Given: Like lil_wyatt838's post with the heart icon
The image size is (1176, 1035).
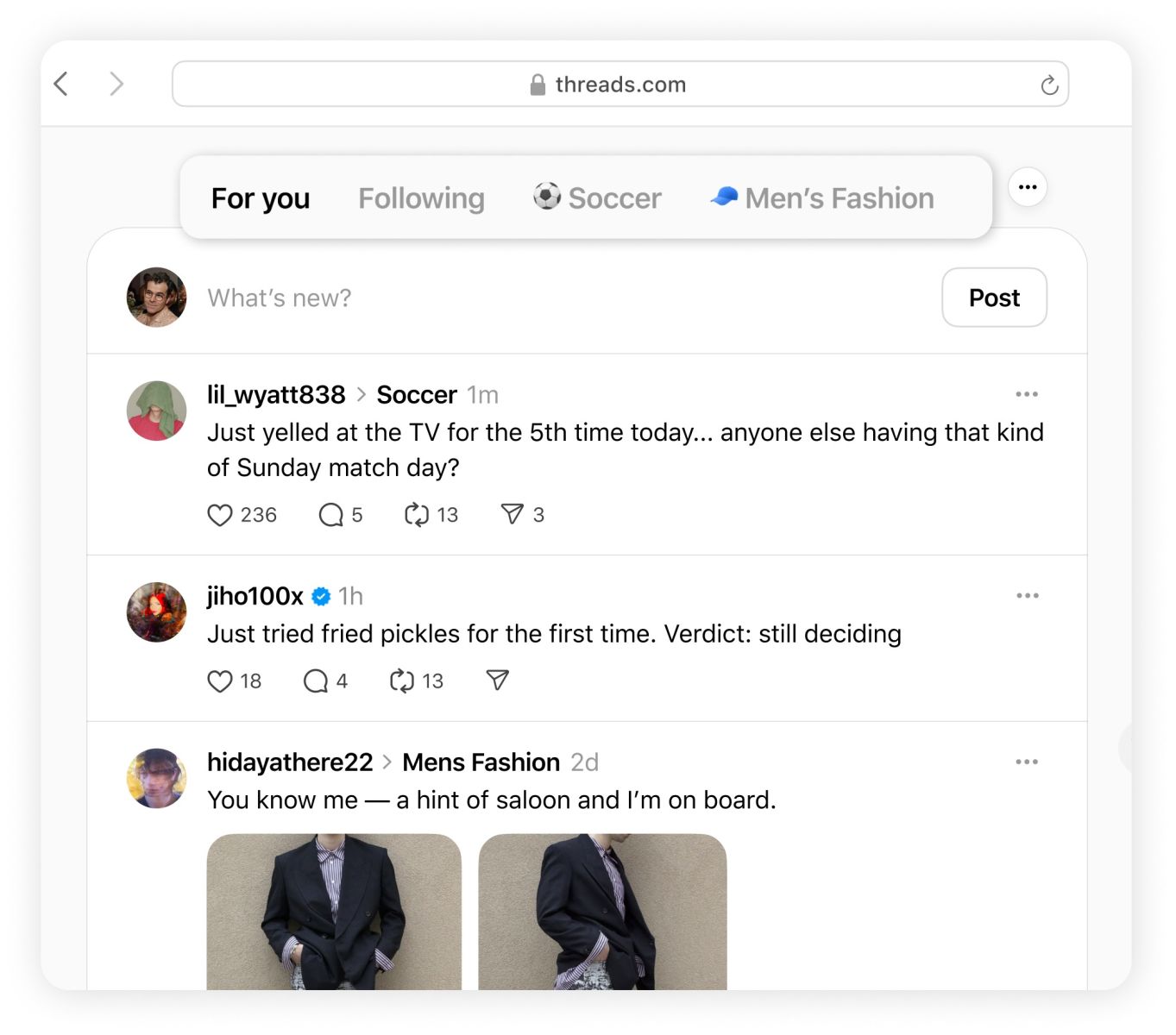Looking at the screenshot, I should pos(220,515).
